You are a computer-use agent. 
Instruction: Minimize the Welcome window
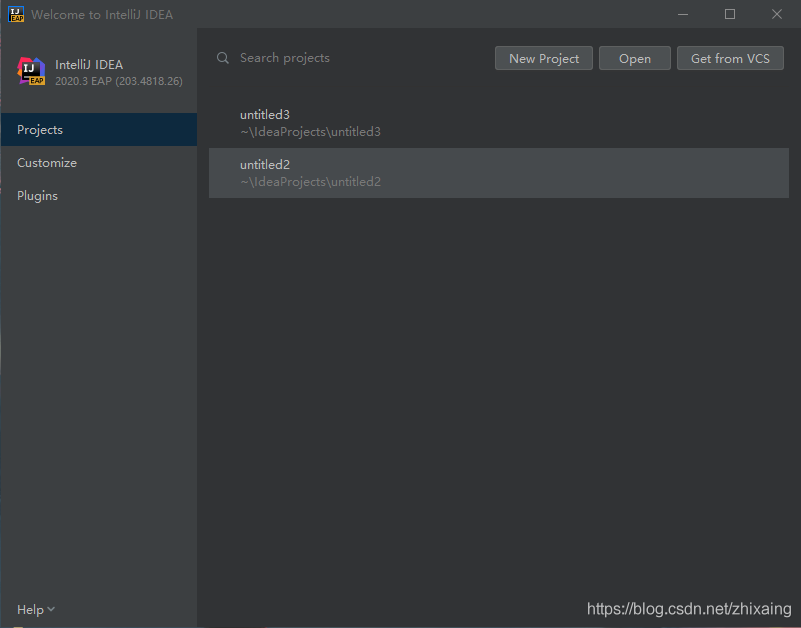point(683,14)
